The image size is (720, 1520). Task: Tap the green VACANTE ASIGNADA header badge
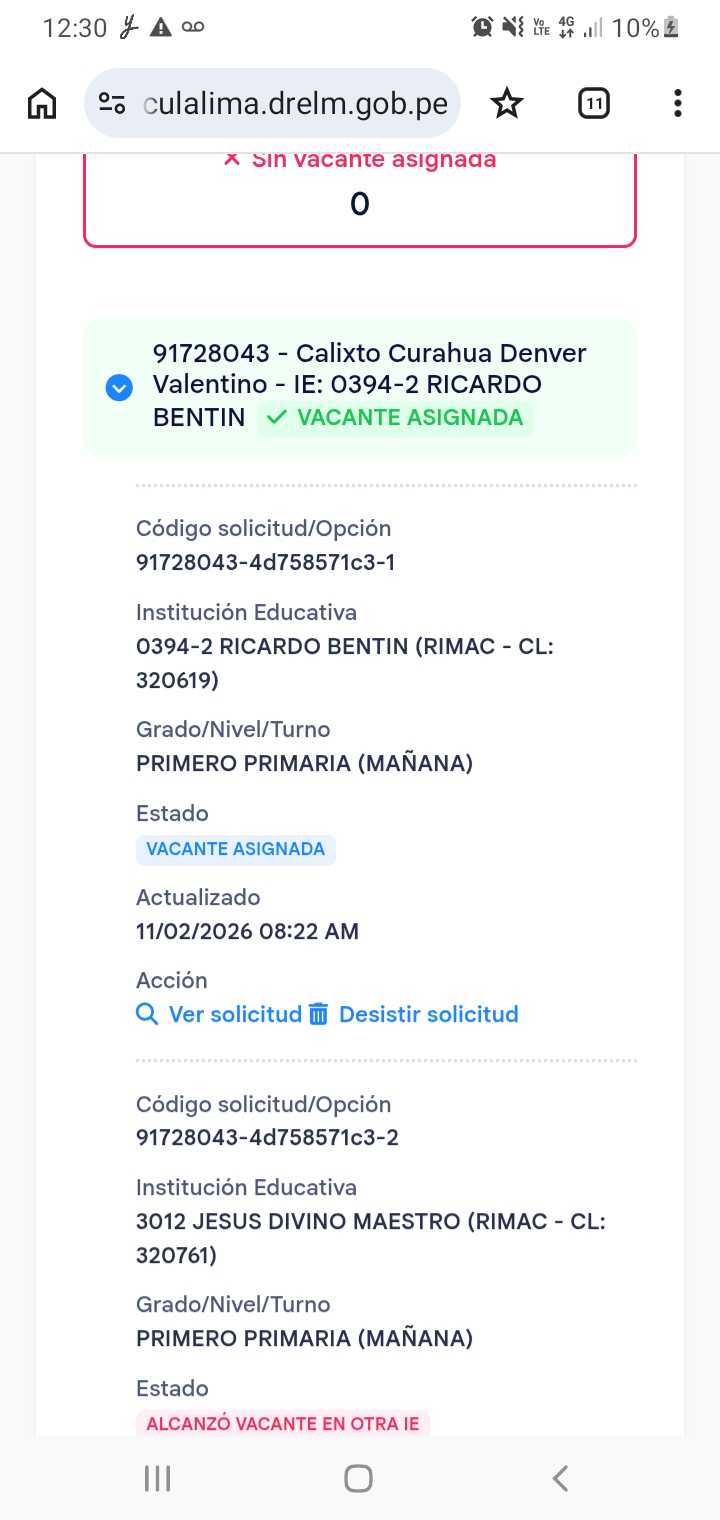tap(396, 418)
